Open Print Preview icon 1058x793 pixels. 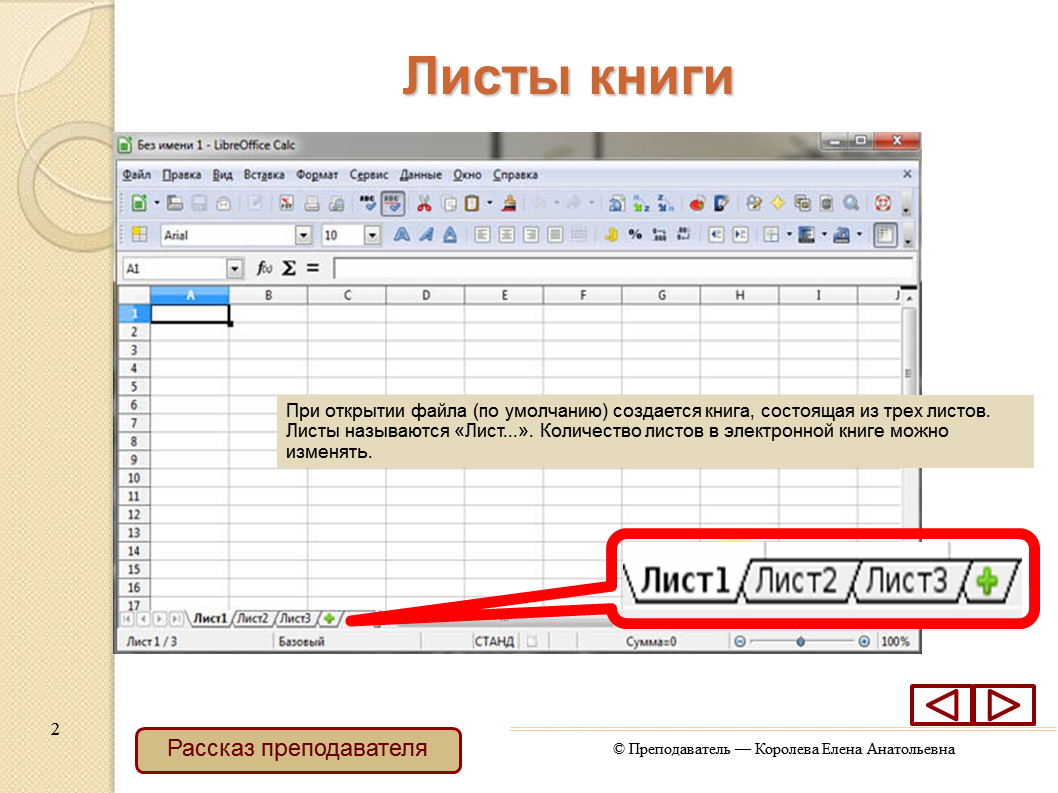[x=336, y=203]
